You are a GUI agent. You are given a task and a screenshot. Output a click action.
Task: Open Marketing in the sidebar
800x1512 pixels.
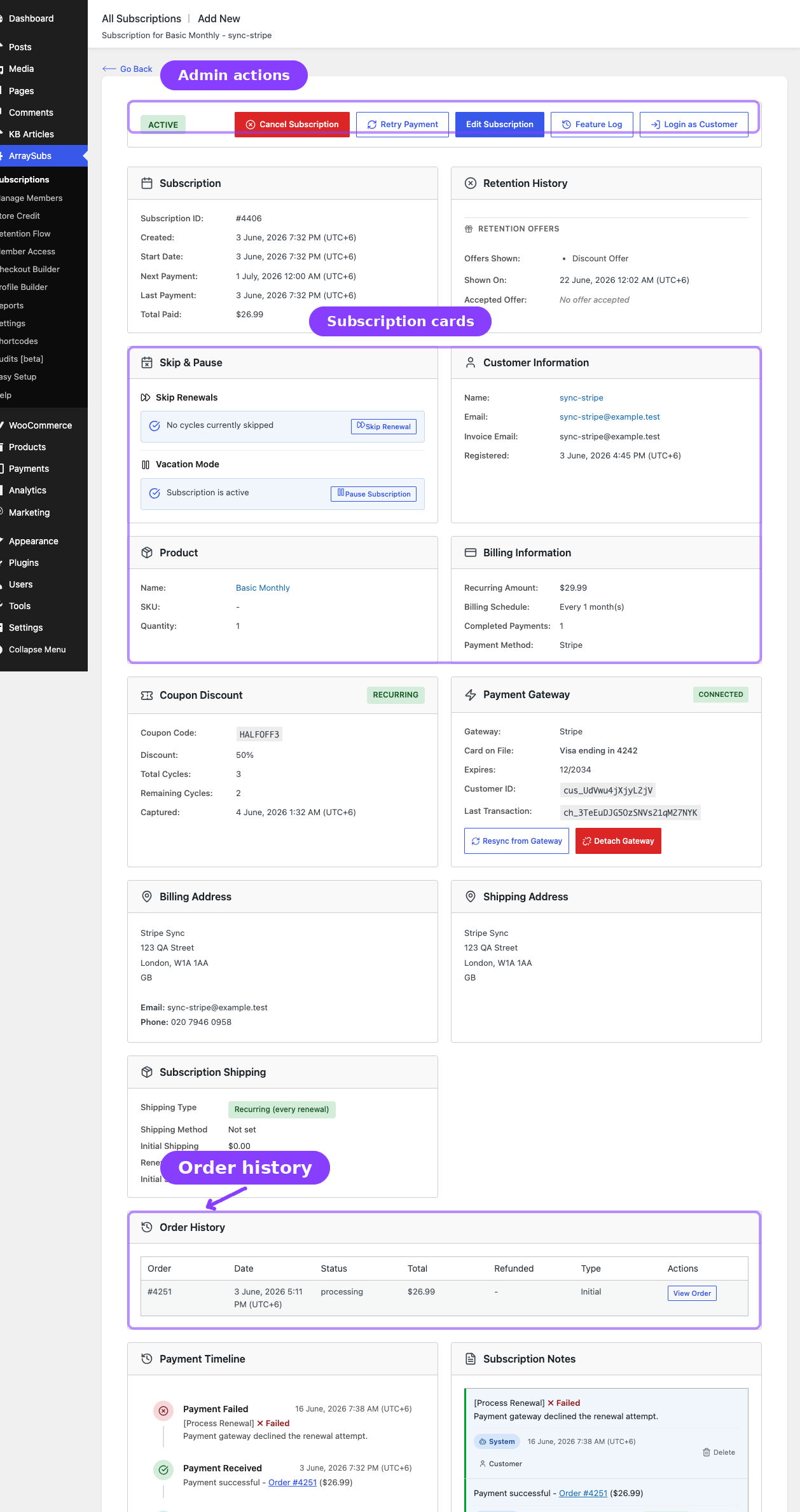point(44,512)
